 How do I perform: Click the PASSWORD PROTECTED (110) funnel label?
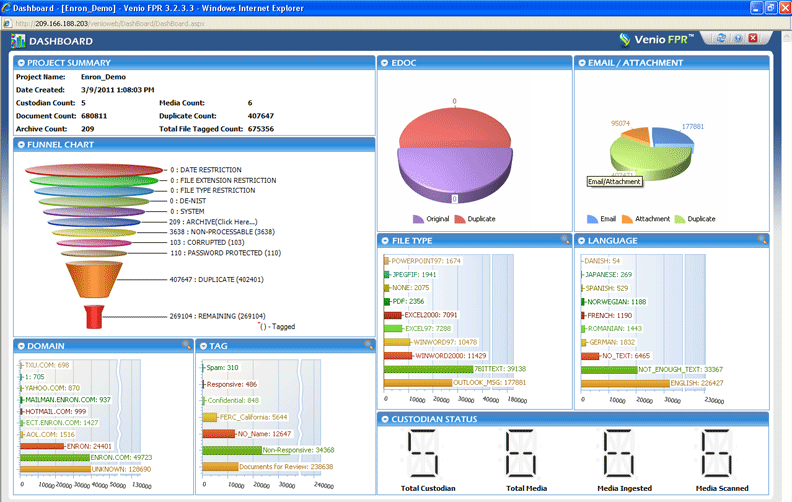click(x=226, y=253)
